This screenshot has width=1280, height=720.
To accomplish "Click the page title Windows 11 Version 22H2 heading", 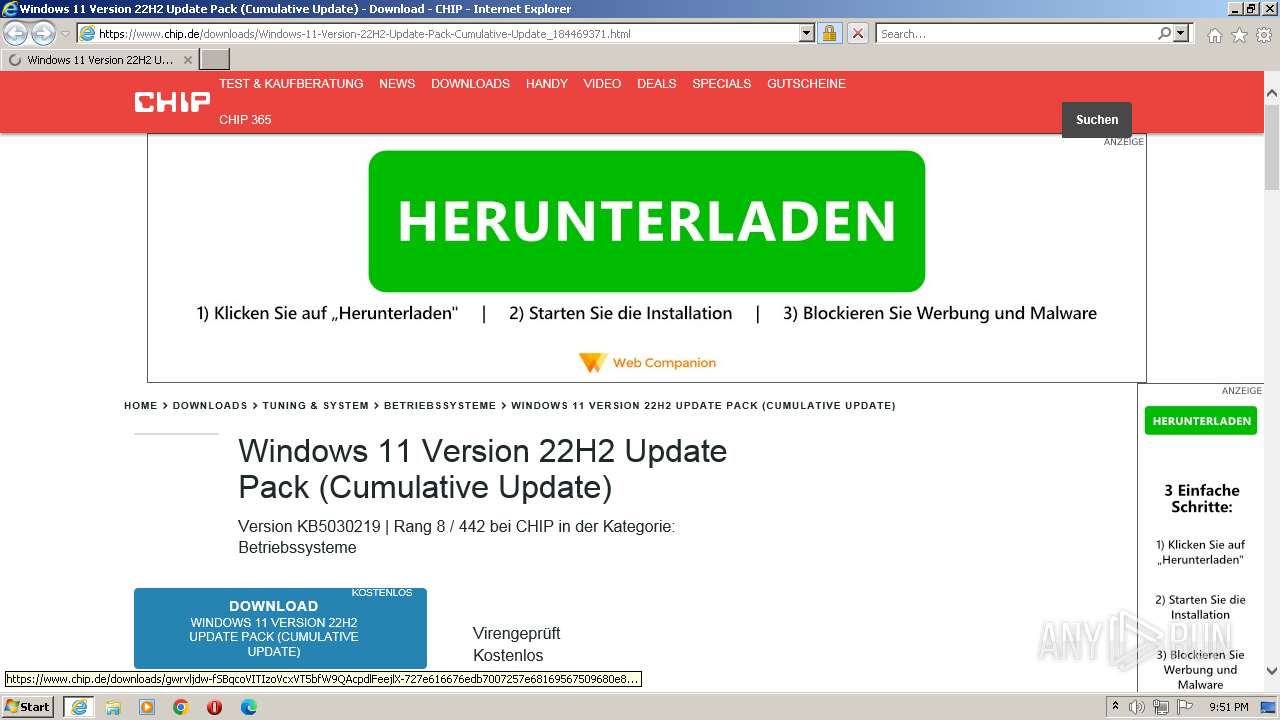I will 482,468.
